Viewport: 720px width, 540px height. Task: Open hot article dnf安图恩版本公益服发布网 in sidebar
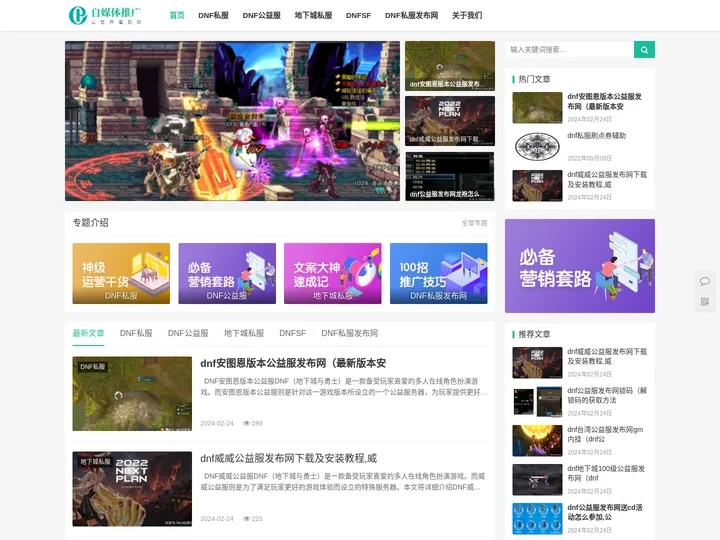click(x=604, y=101)
